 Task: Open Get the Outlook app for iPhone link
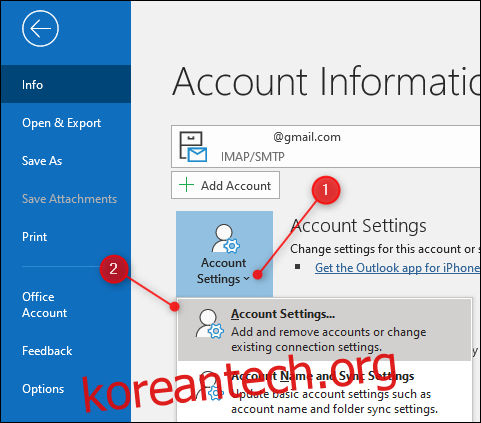397,268
